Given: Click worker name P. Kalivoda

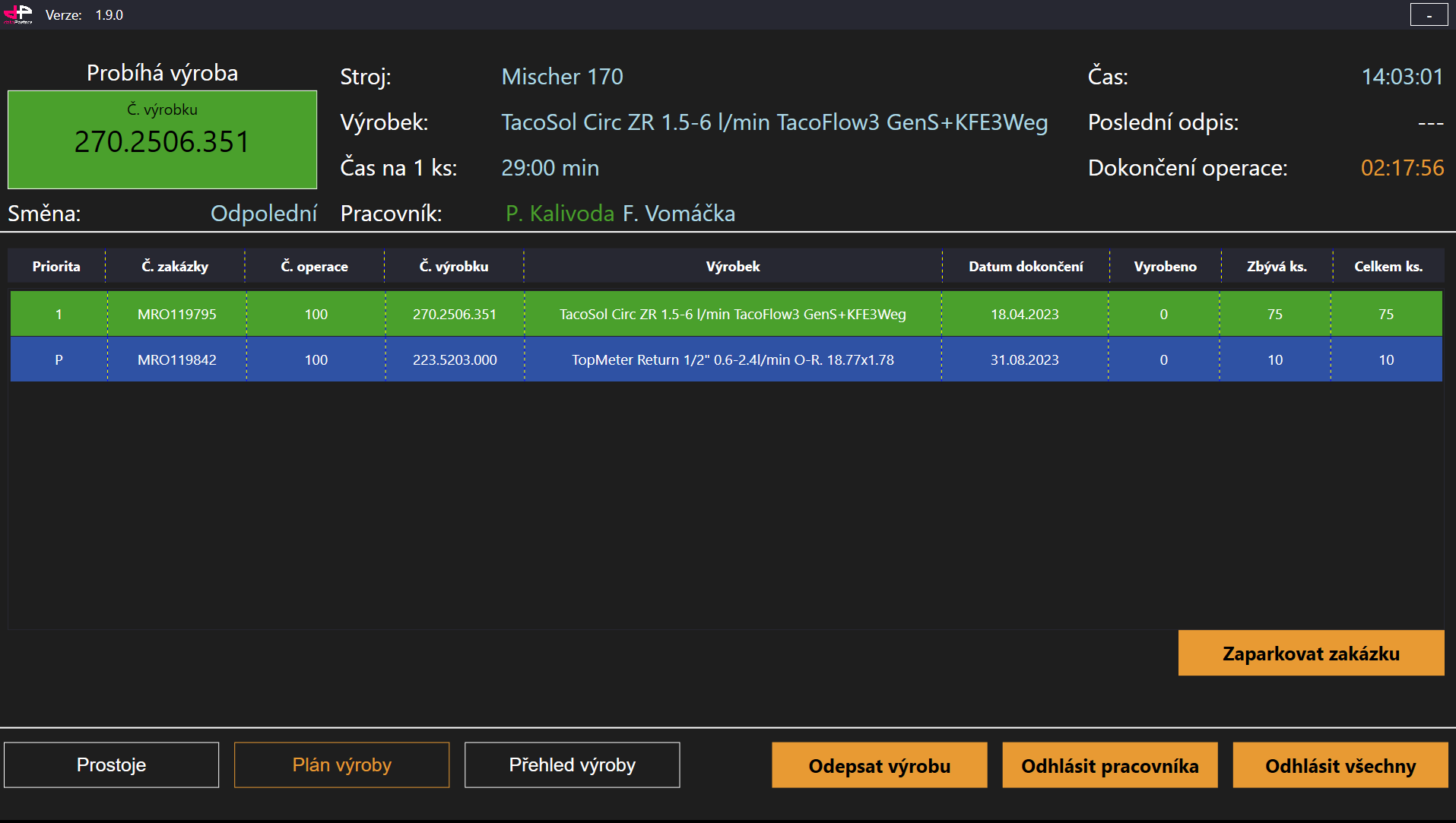Looking at the screenshot, I should pyautogui.click(x=560, y=214).
